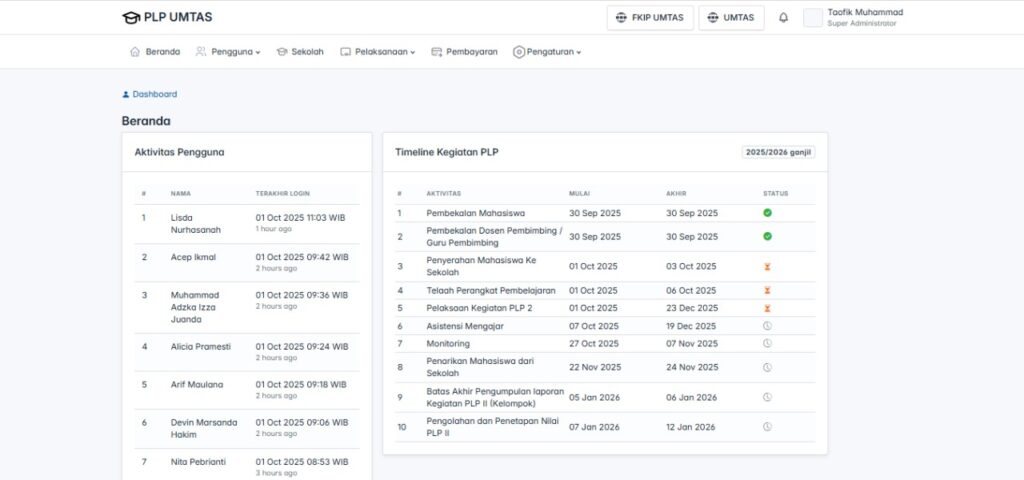Expand the Pengguna dropdown menu
This screenshot has height=480, width=1024.
(x=228, y=52)
